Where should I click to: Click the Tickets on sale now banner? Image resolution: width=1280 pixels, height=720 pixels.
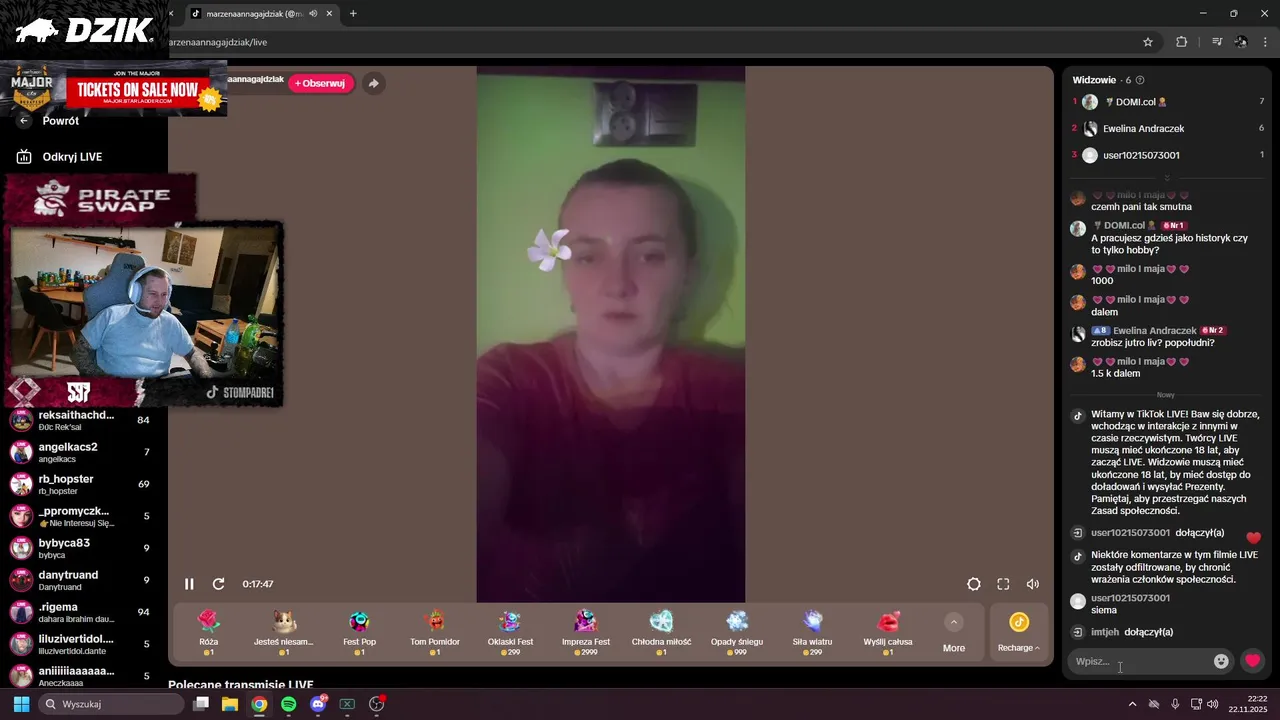[113, 89]
